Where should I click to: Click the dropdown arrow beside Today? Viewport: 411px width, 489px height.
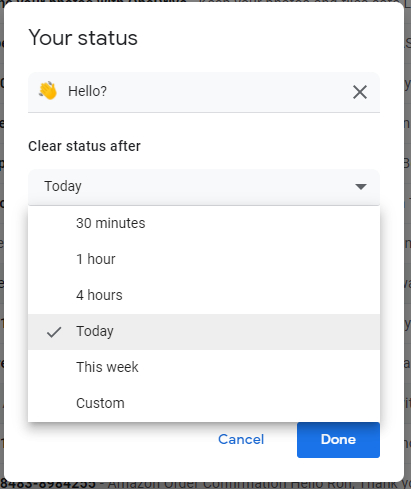[x=361, y=186]
